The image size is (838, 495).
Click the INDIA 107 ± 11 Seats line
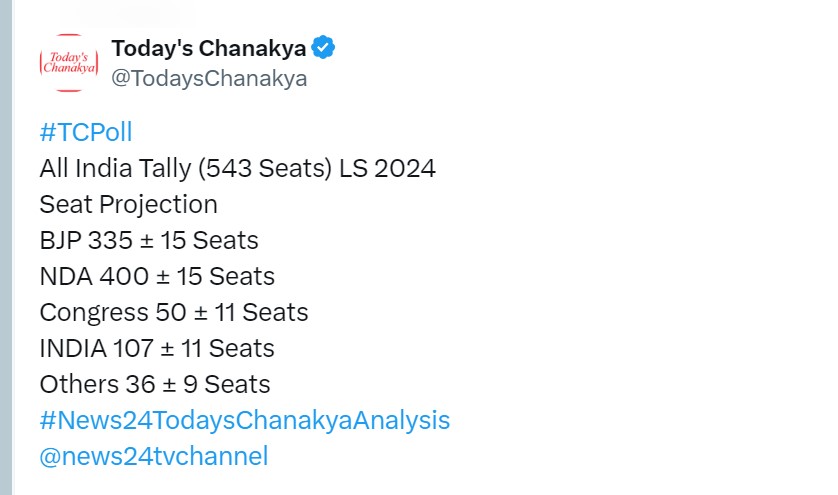coord(157,349)
